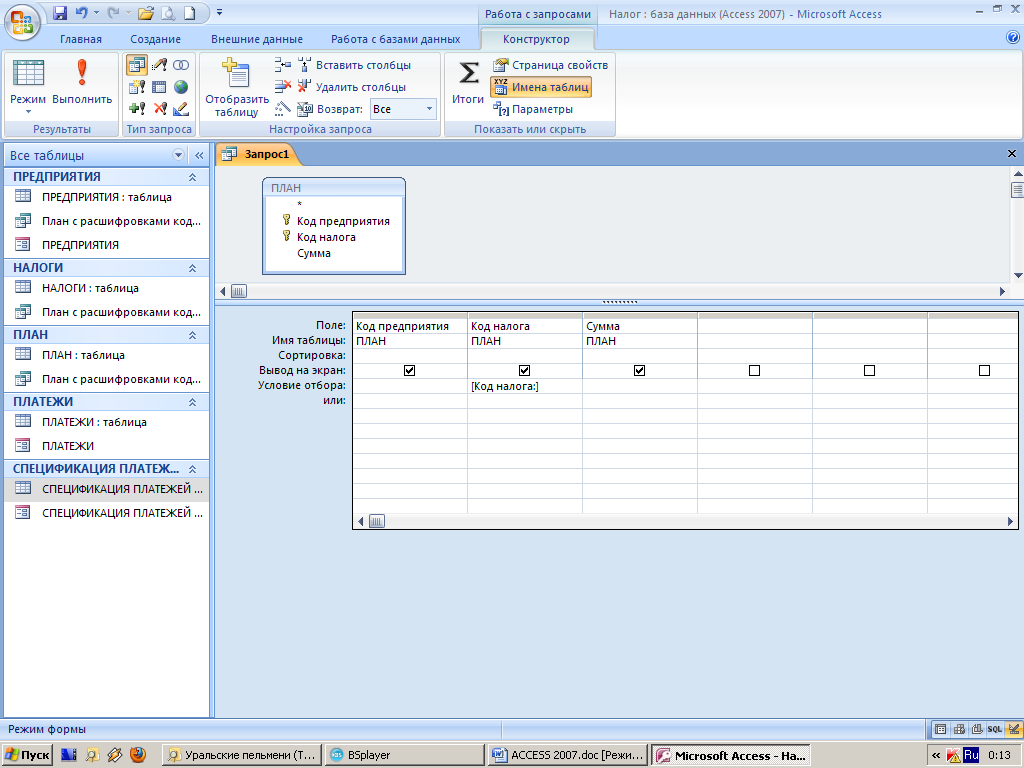Toggle Имена таблиц button off

tap(541, 87)
